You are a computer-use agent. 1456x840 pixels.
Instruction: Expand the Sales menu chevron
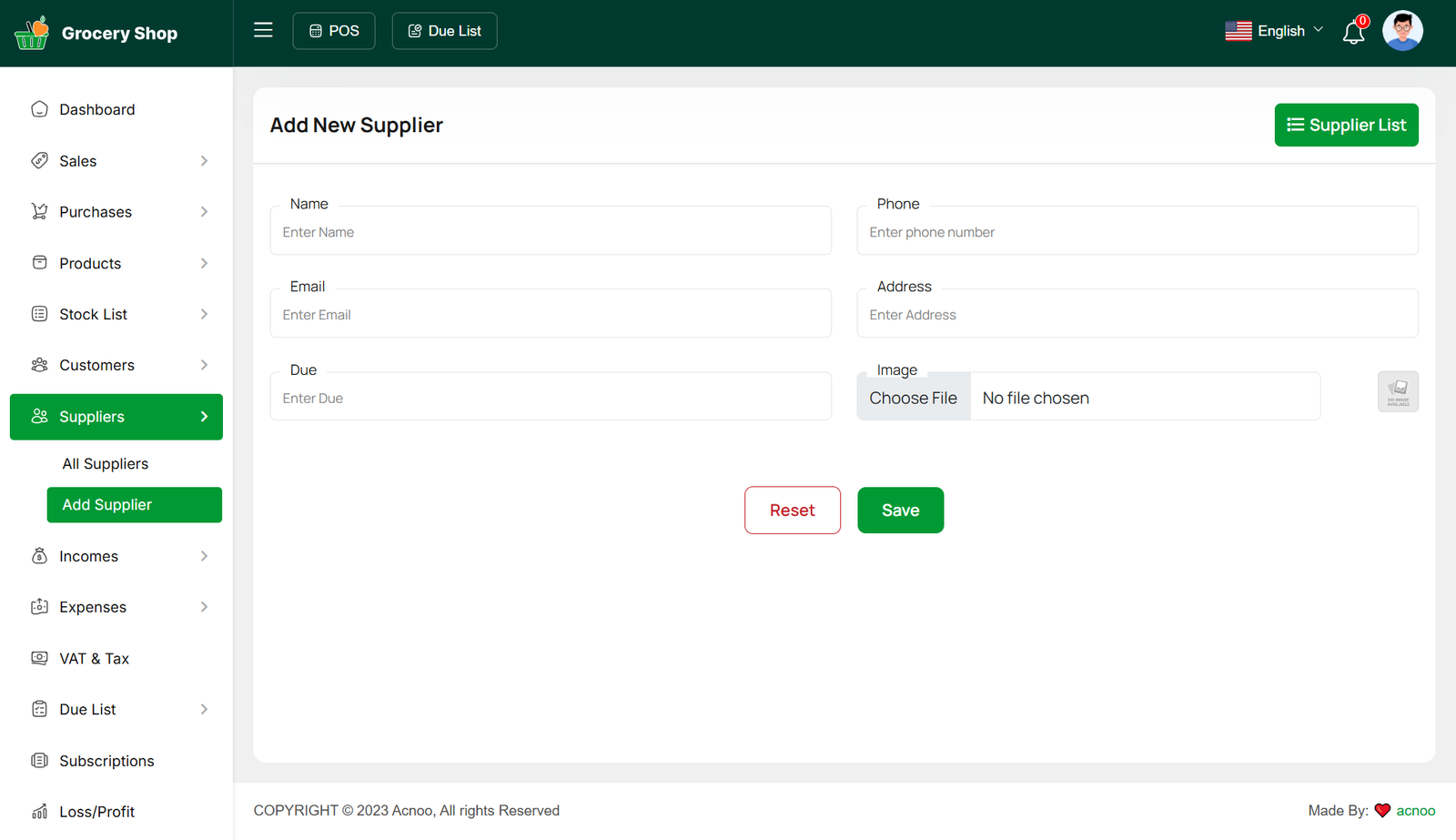point(204,161)
